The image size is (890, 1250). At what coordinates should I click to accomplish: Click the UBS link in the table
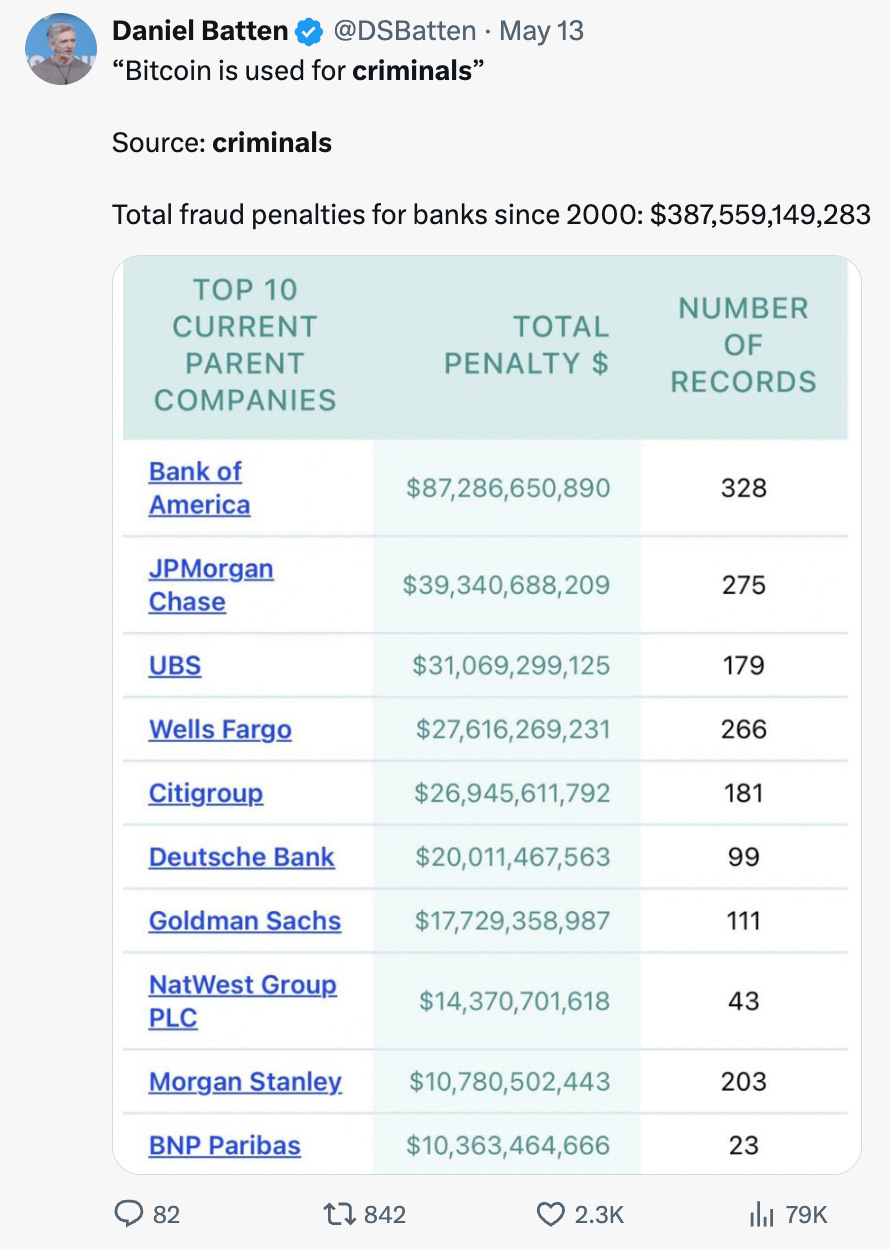174,665
